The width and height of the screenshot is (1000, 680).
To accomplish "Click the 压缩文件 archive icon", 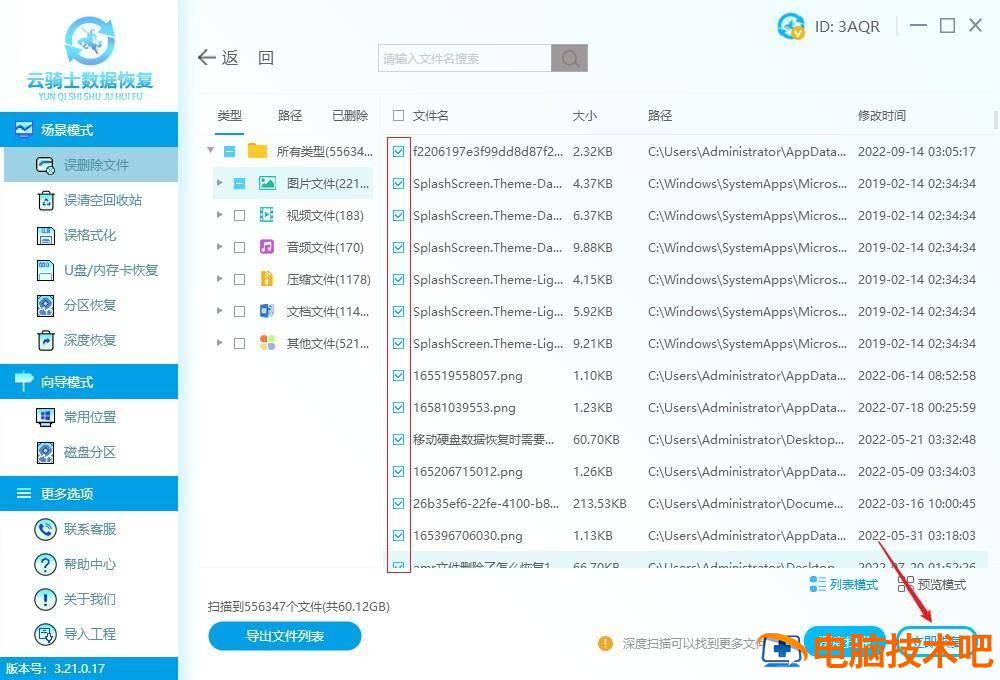I will click(x=267, y=279).
